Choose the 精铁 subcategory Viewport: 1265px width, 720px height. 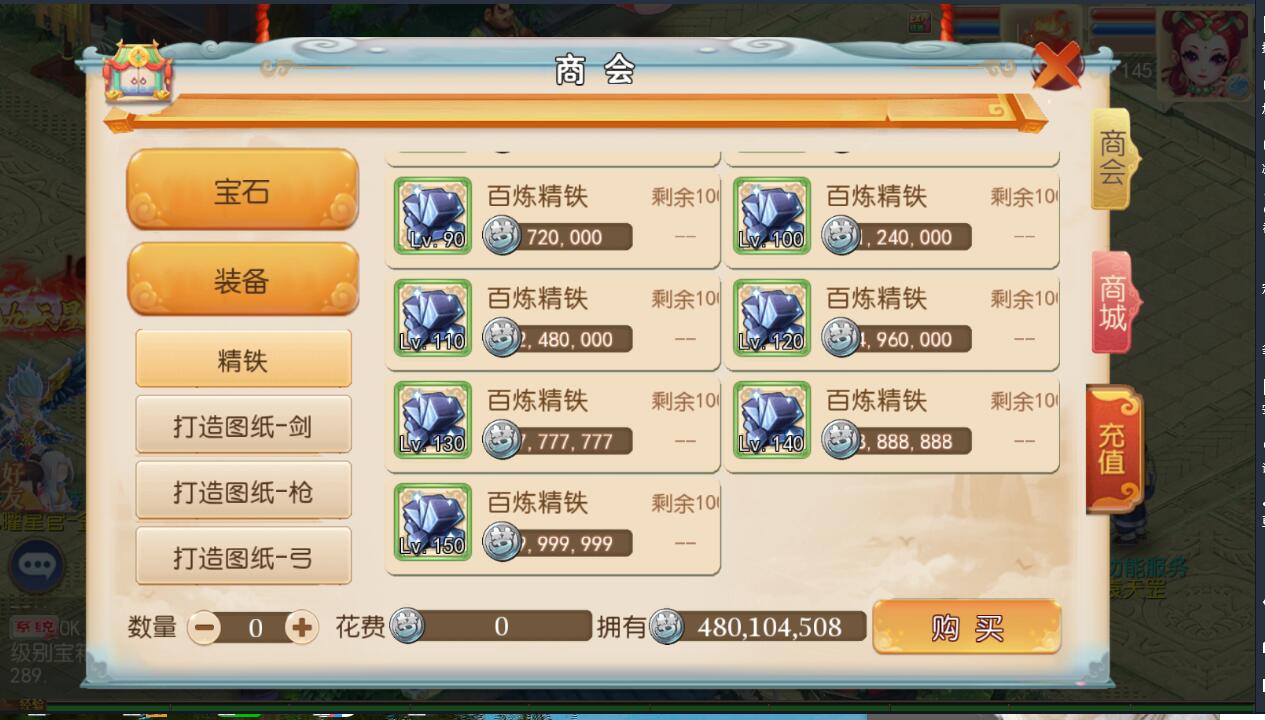click(x=243, y=359)
